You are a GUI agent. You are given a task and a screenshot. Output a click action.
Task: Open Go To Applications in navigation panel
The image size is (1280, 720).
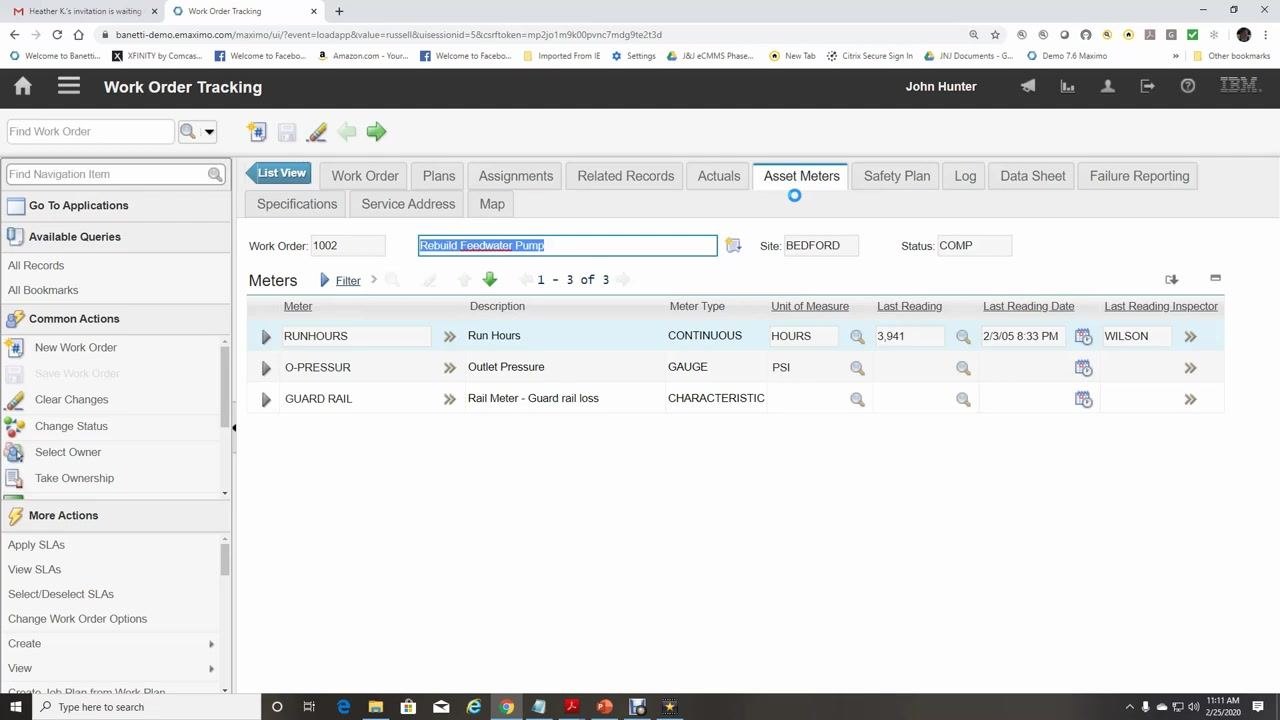coord(78,206)
